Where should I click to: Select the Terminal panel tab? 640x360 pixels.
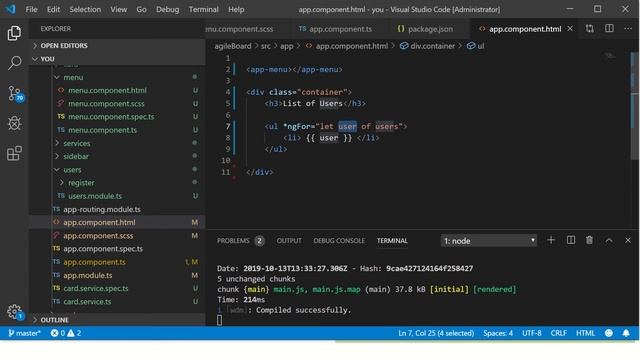pyautogui.click(x=392, y=241)
